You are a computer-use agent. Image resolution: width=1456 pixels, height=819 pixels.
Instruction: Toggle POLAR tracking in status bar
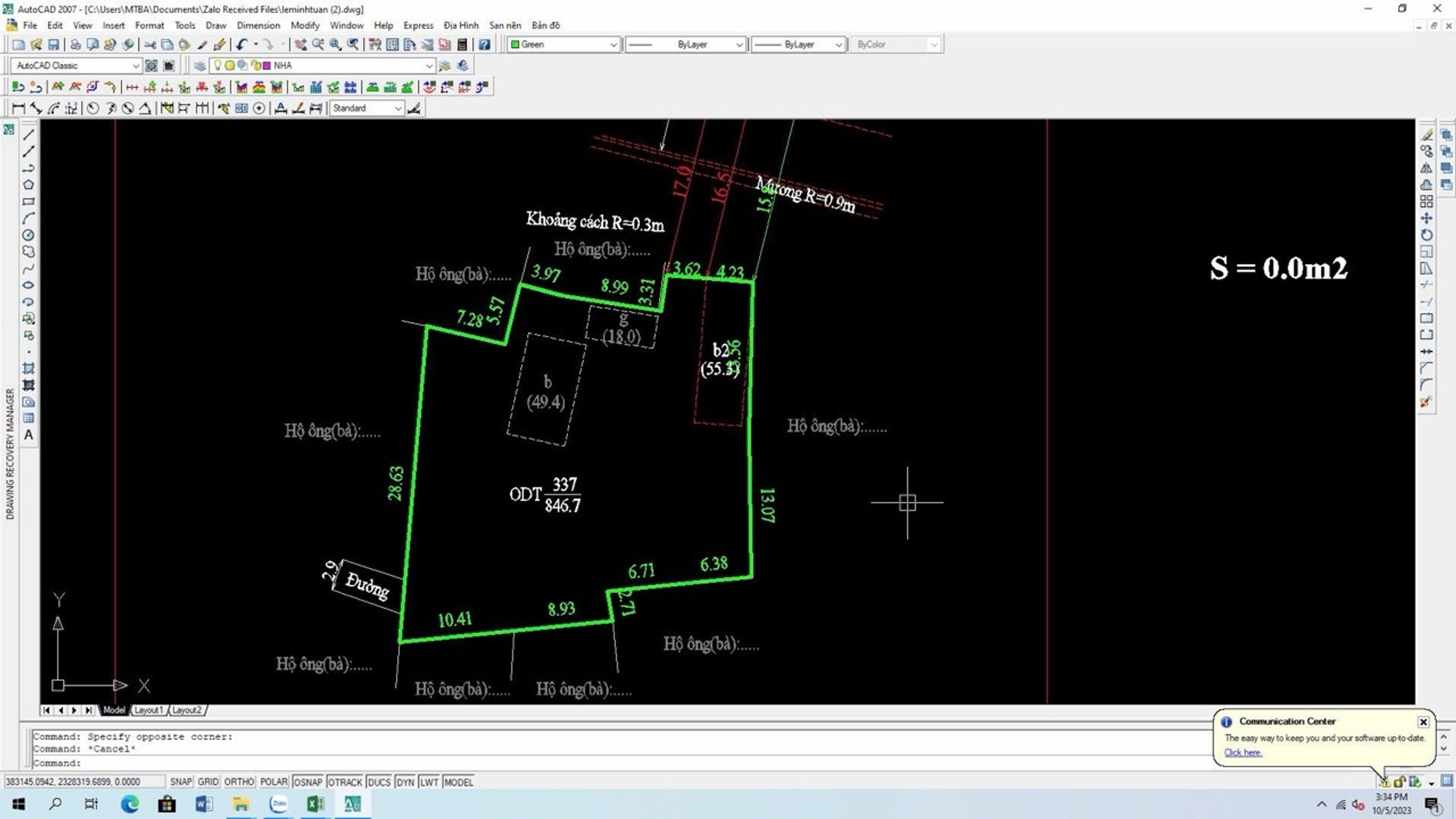coord(274,782)
